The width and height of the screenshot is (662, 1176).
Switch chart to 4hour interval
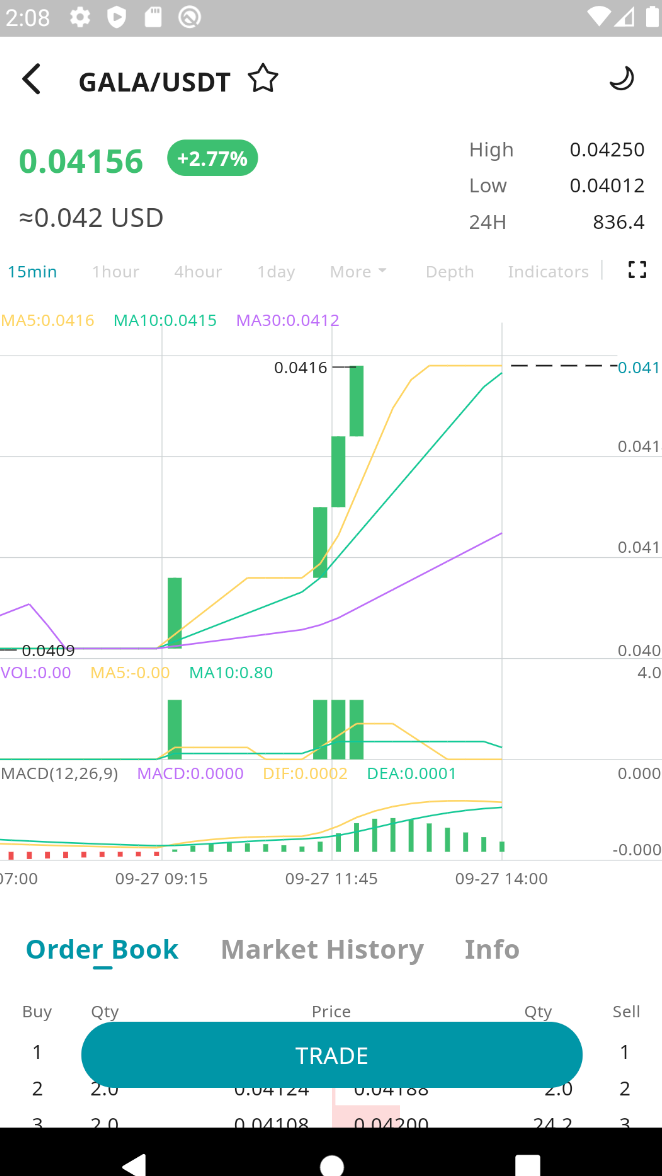point(198,272)
